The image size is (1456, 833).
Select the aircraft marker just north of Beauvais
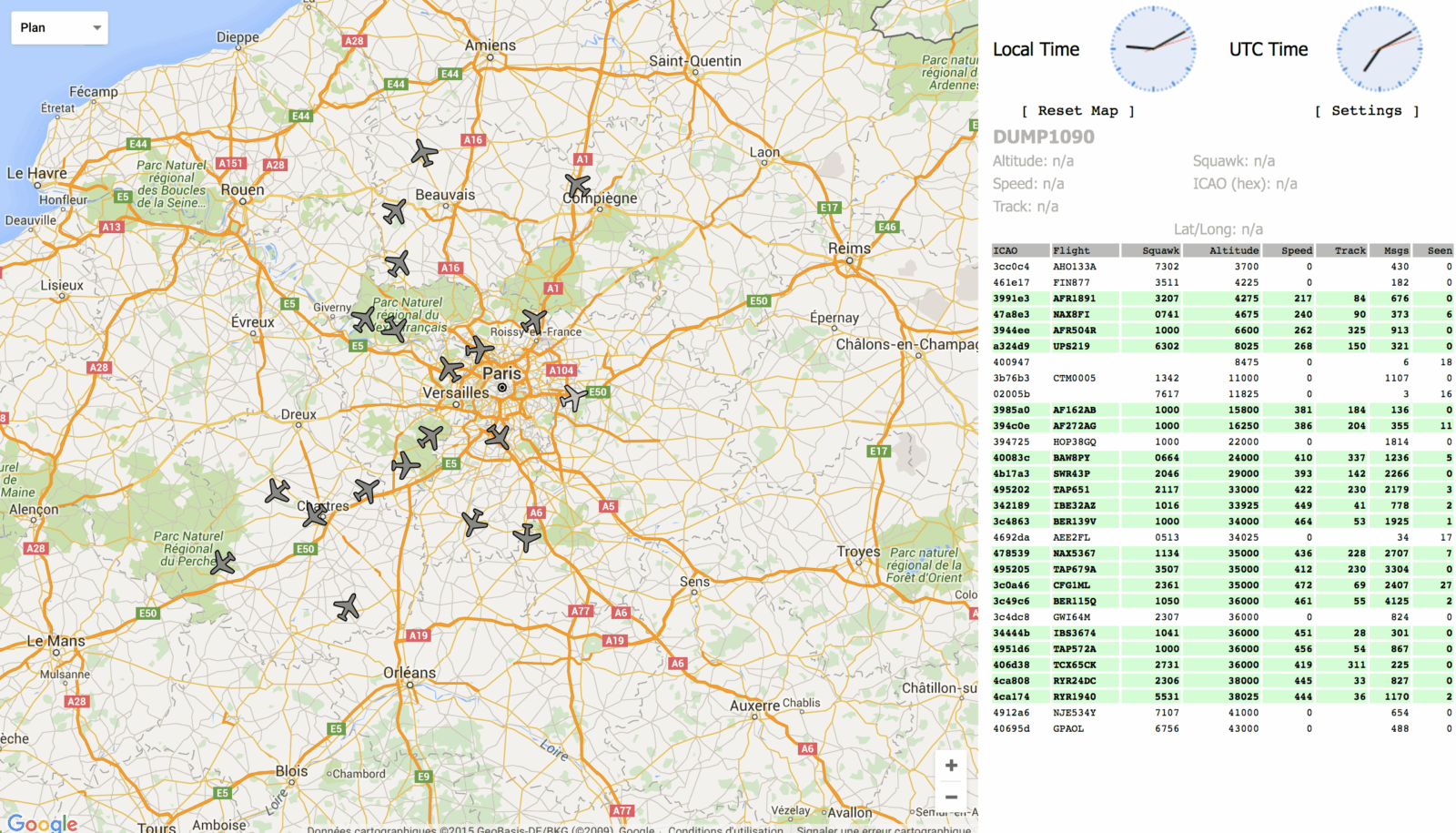424,153
